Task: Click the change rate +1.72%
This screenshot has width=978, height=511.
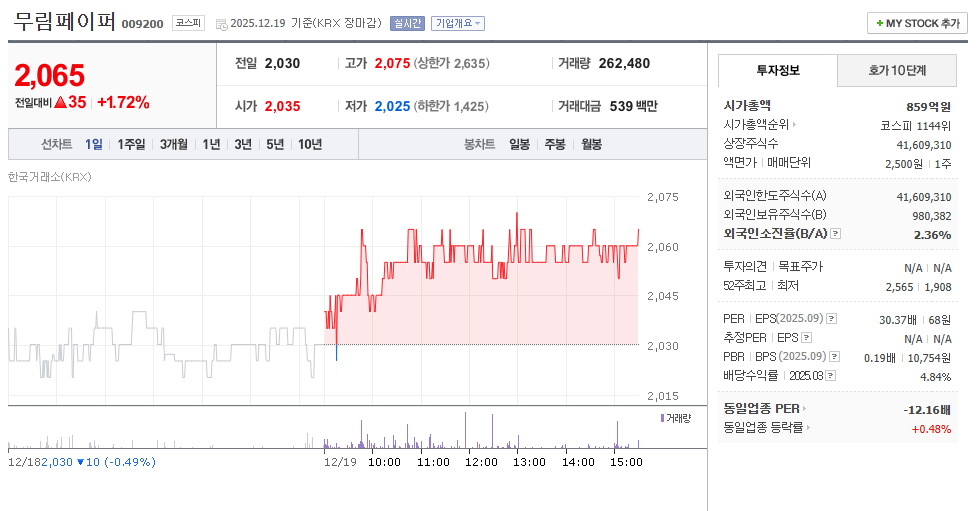Action: coord(123,102)
